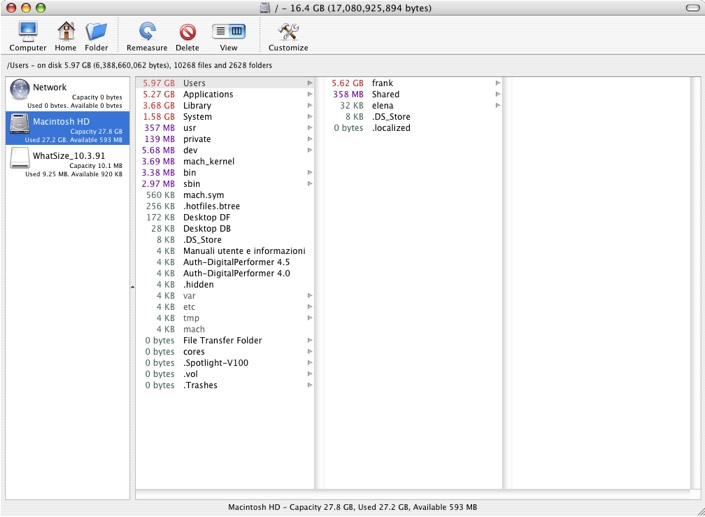Click the Computer toolbar icon
Image resolution: width=705 pixels, height=517 pixels.
point(28,31)
